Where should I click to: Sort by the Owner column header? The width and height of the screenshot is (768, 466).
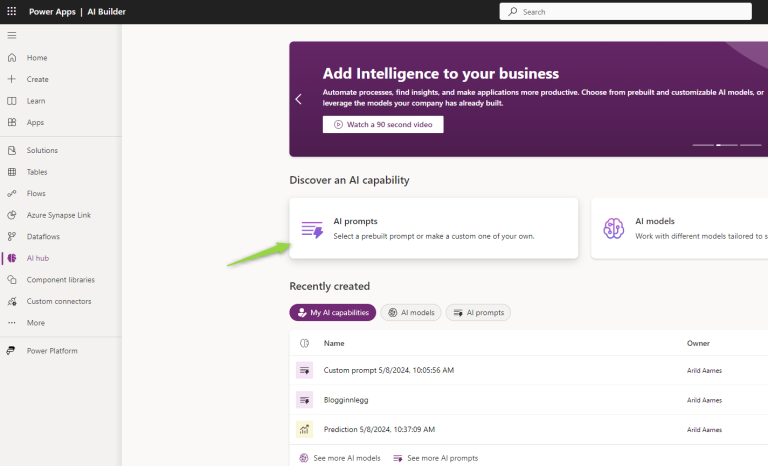click(x=698, y=343)
